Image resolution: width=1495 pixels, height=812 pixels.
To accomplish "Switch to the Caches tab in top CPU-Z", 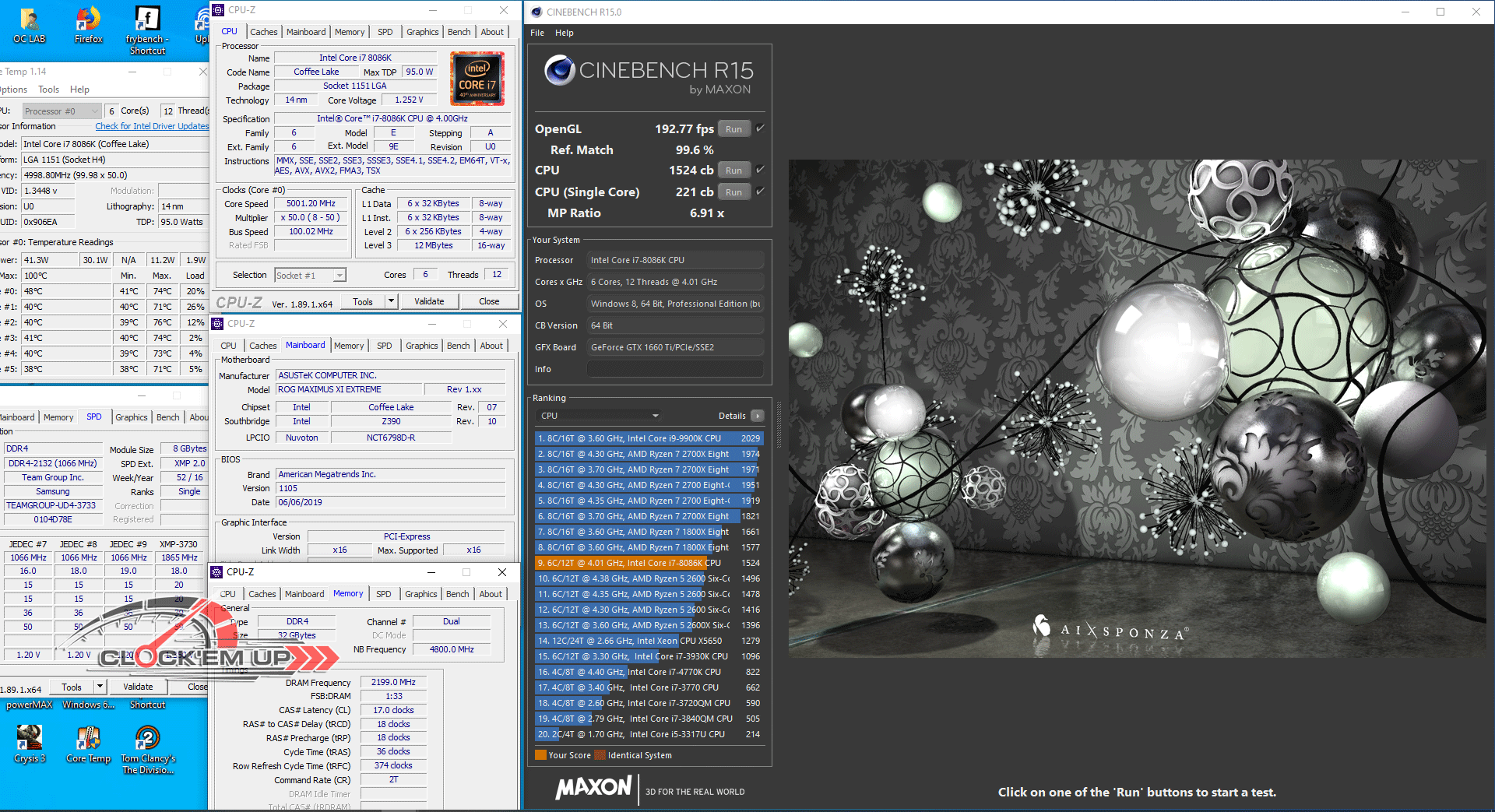I will click(263, 32).
